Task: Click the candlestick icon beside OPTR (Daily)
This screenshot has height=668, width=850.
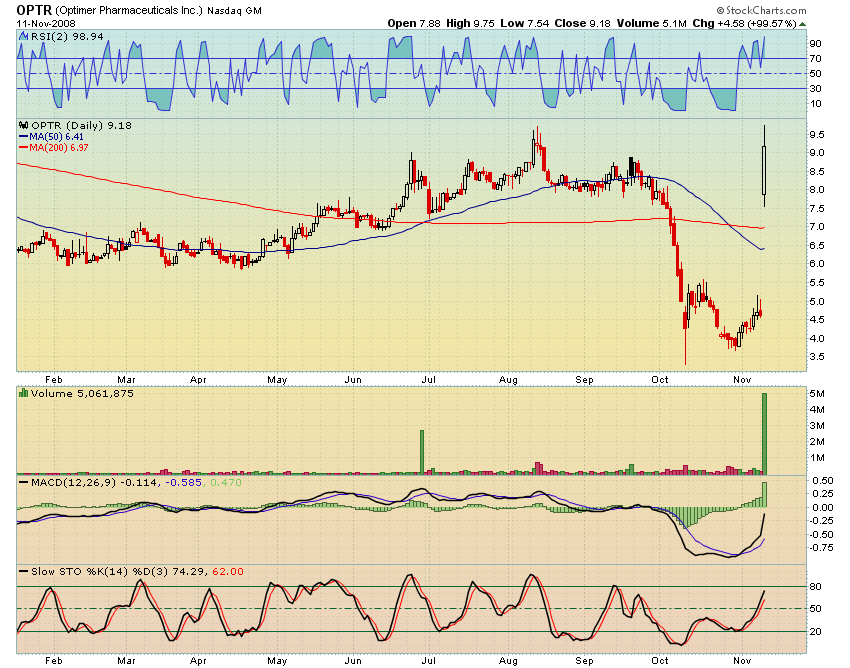Action: click(x=23, y=125)
